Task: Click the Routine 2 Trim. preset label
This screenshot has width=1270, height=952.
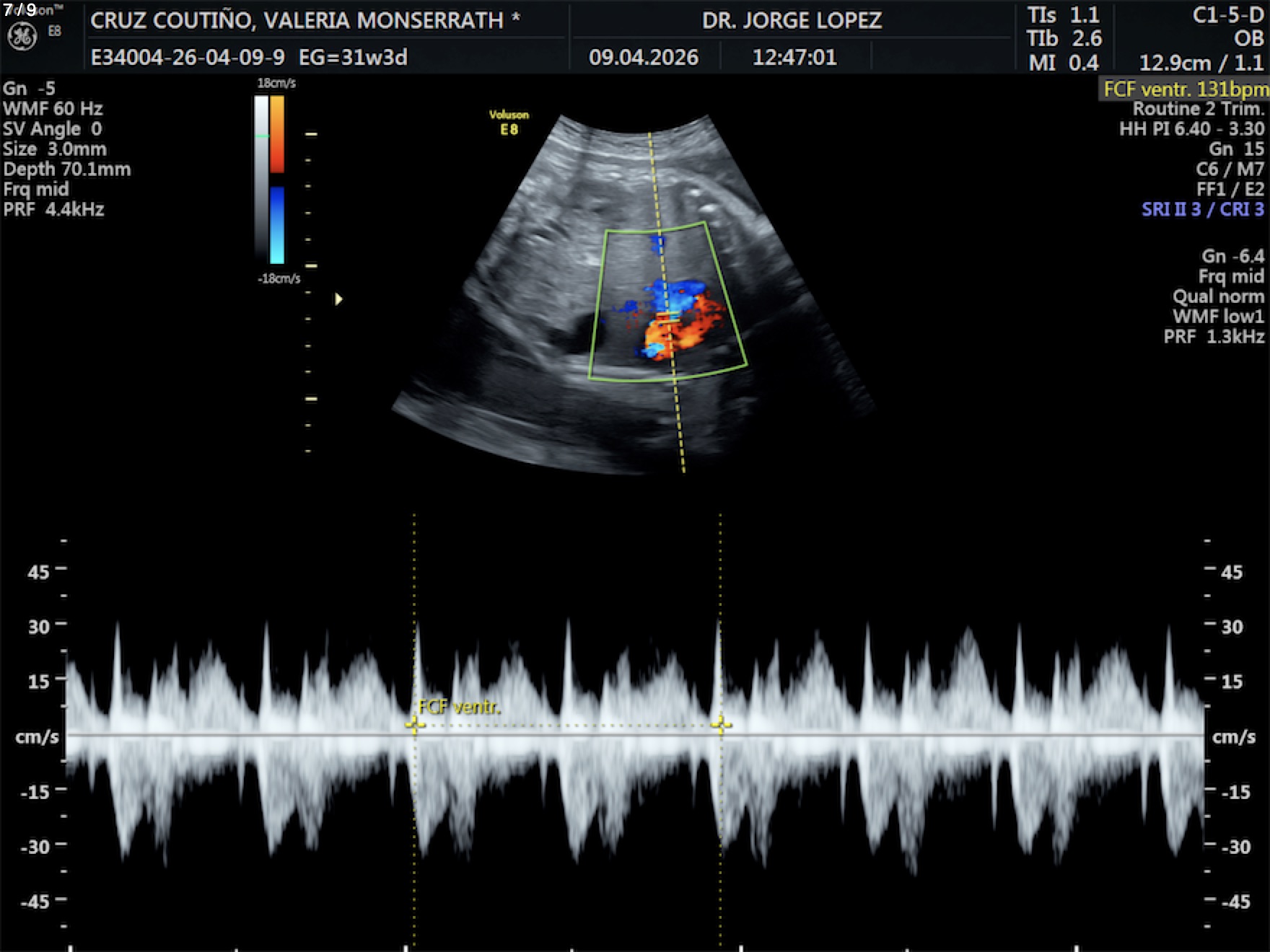Action: pyautogui.click(x=1198, y=109)
